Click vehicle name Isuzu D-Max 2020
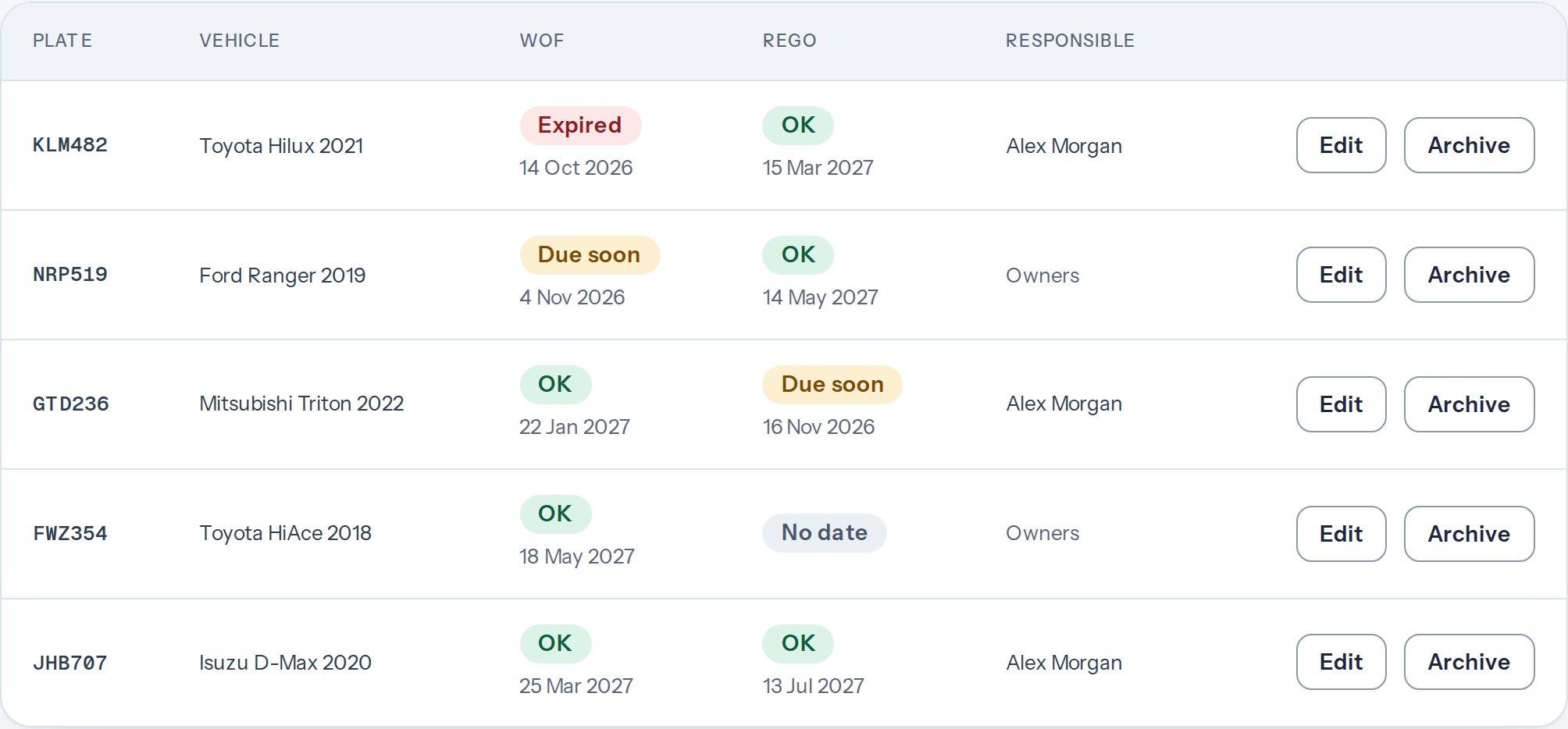This screenshot has height=729, width=1568. [285, 663]
